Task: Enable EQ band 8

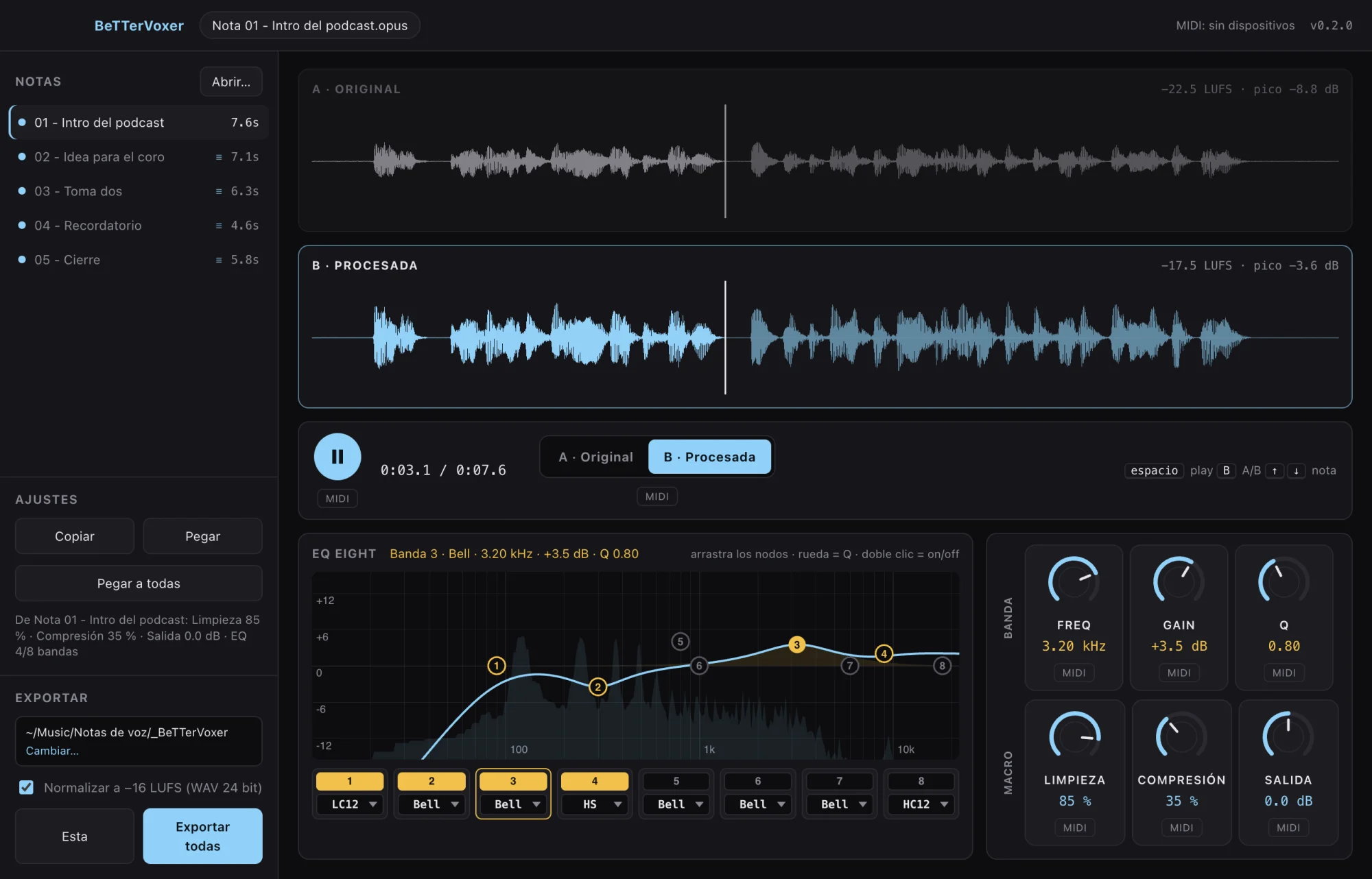Action: (921, 781)
